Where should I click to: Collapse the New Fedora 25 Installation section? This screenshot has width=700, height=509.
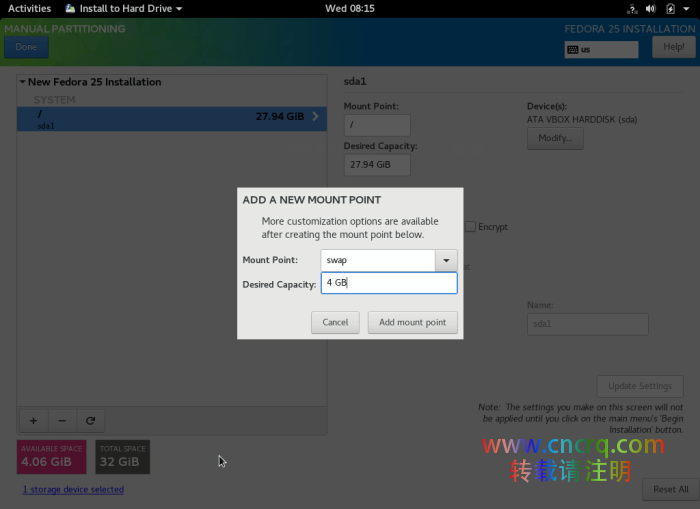22,82
